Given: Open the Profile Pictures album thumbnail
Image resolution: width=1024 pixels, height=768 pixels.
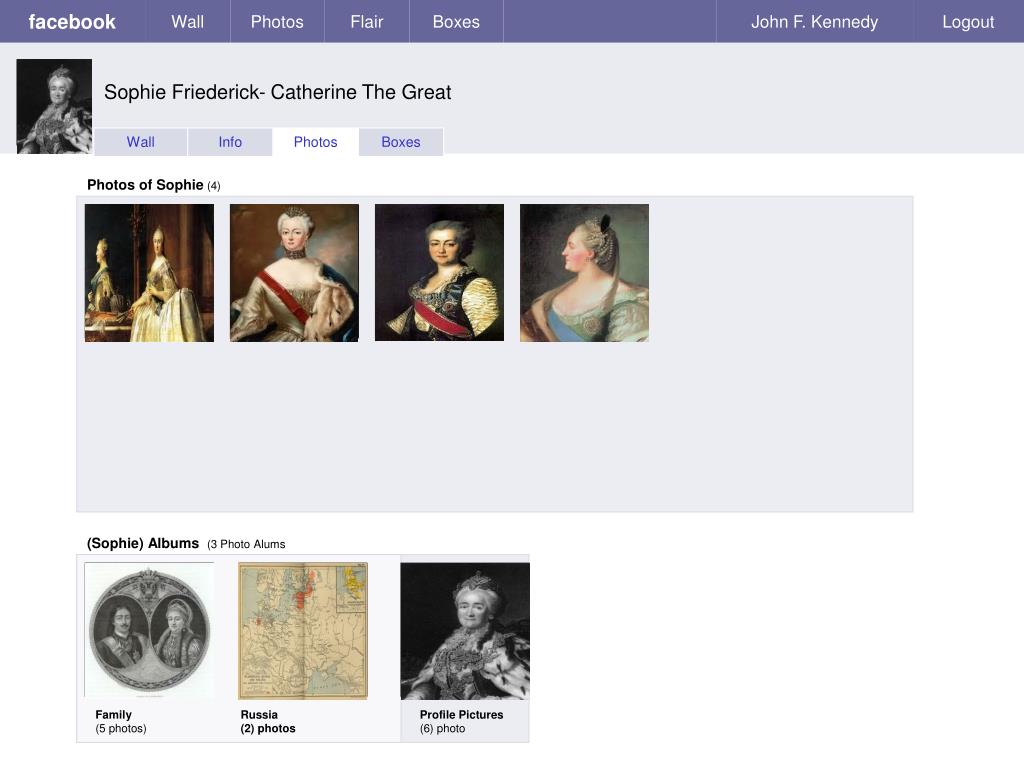Looking at the screenshot, I should tap(465, 631).
